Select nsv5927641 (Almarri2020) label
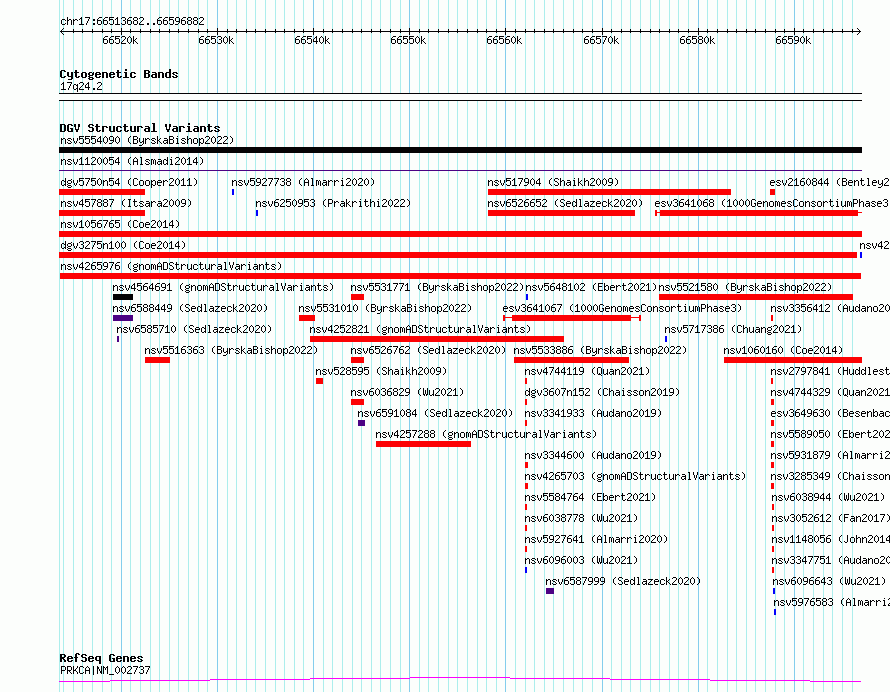This screenshot has height=692, width=890. [x=596, y=539]
